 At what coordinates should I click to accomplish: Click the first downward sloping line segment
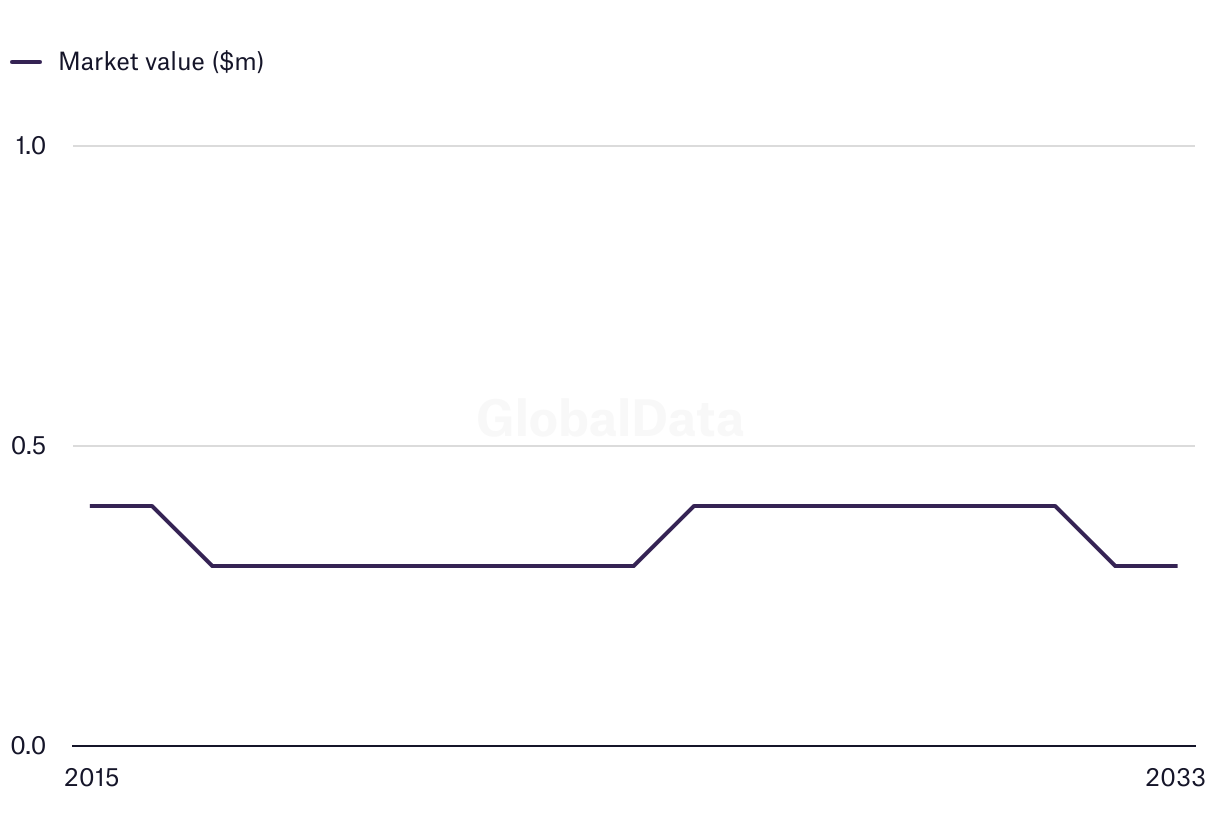[182, 536]
